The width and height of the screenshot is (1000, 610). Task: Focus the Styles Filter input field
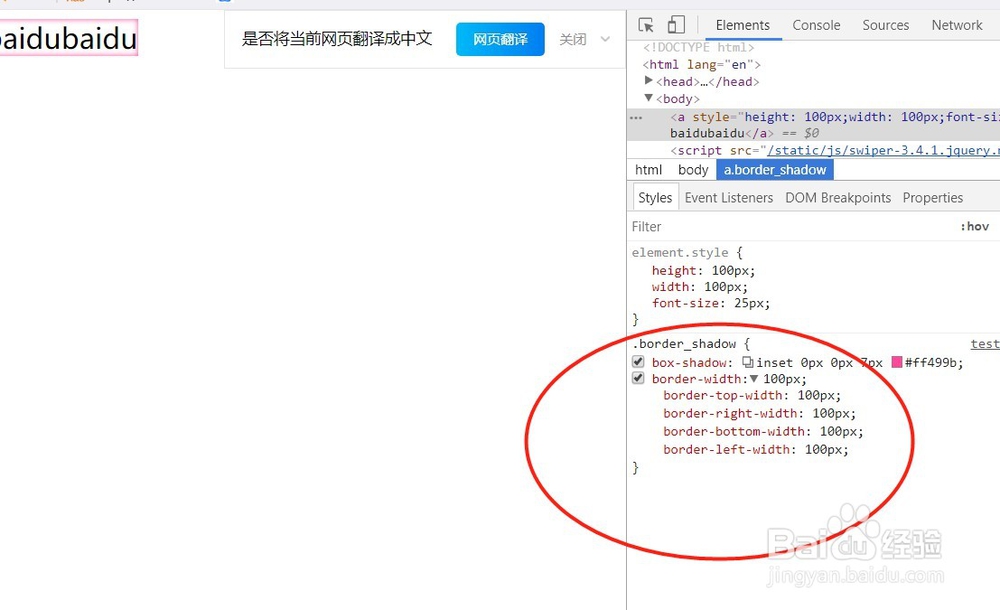[791, 227]
